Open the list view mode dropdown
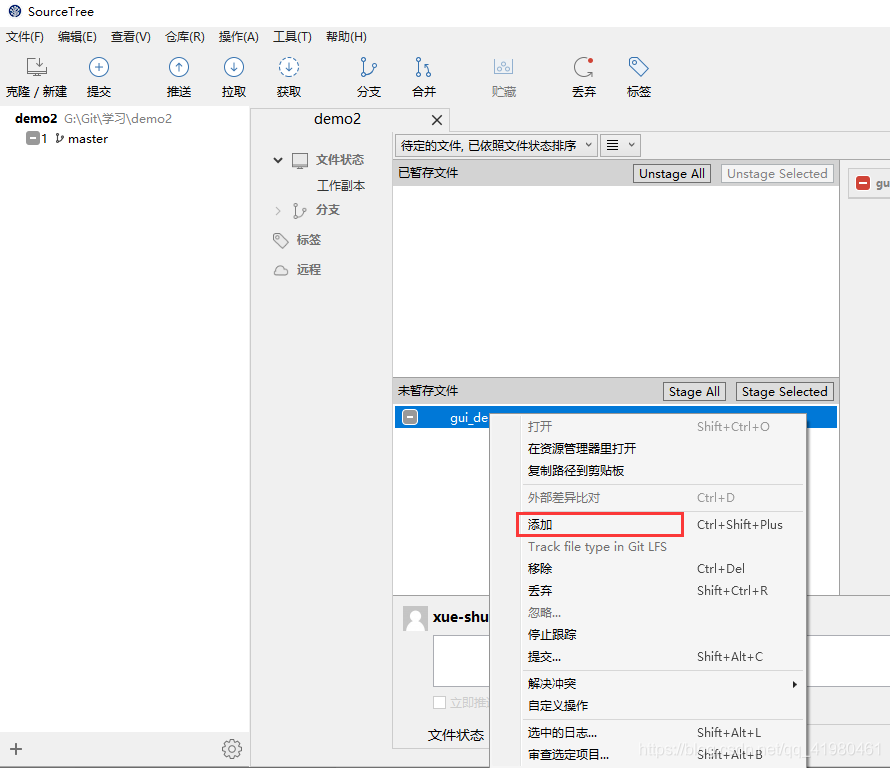Viewport: 890px width, 768px height. (620, 145)
